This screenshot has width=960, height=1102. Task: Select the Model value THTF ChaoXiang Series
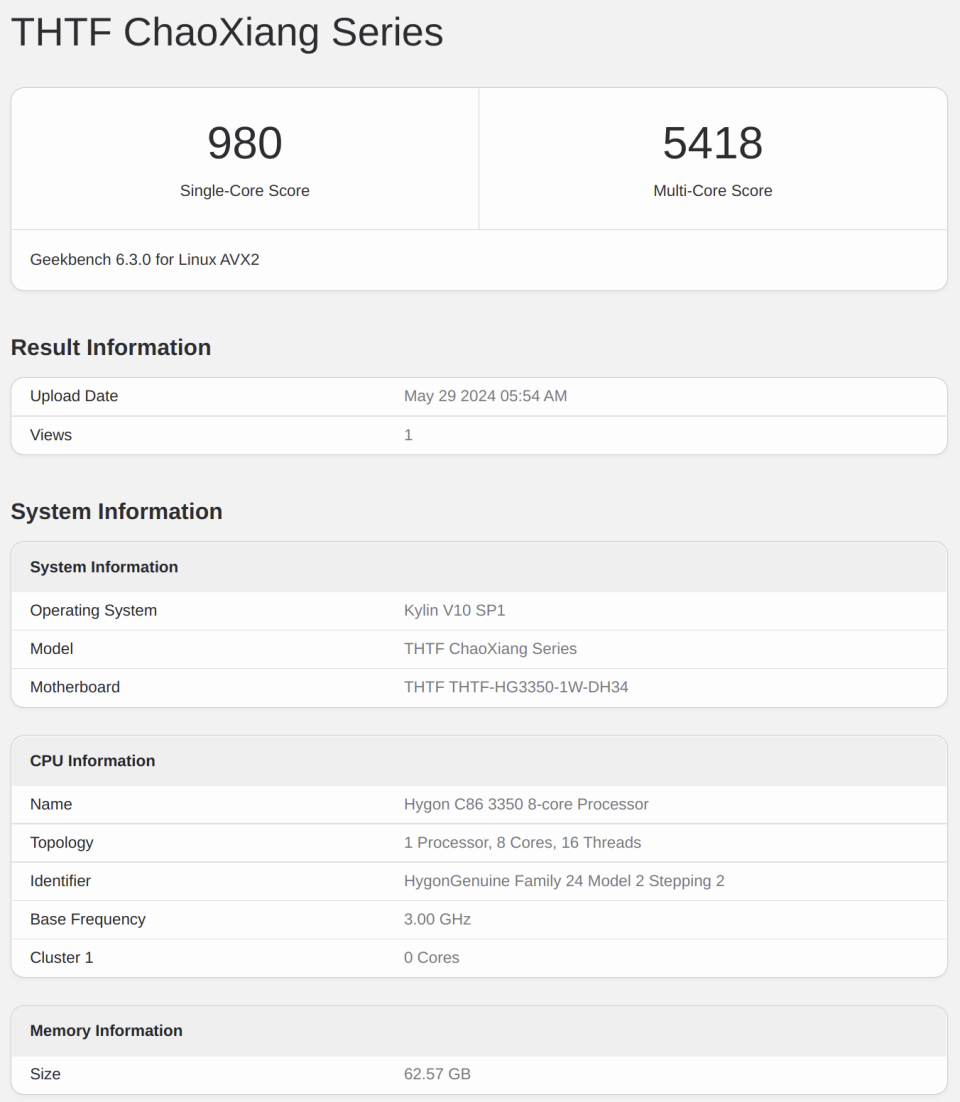pos(490,648)
